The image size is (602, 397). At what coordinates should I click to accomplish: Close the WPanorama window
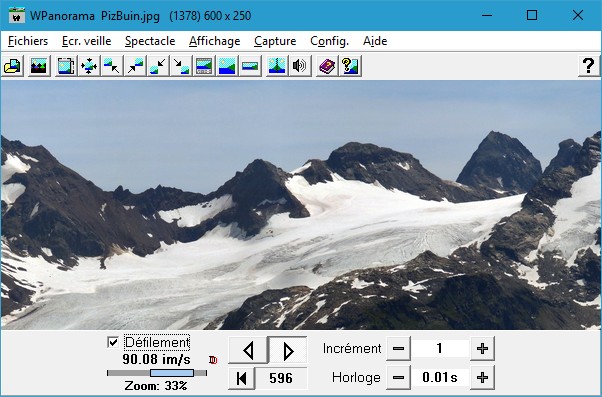[578, 16]
